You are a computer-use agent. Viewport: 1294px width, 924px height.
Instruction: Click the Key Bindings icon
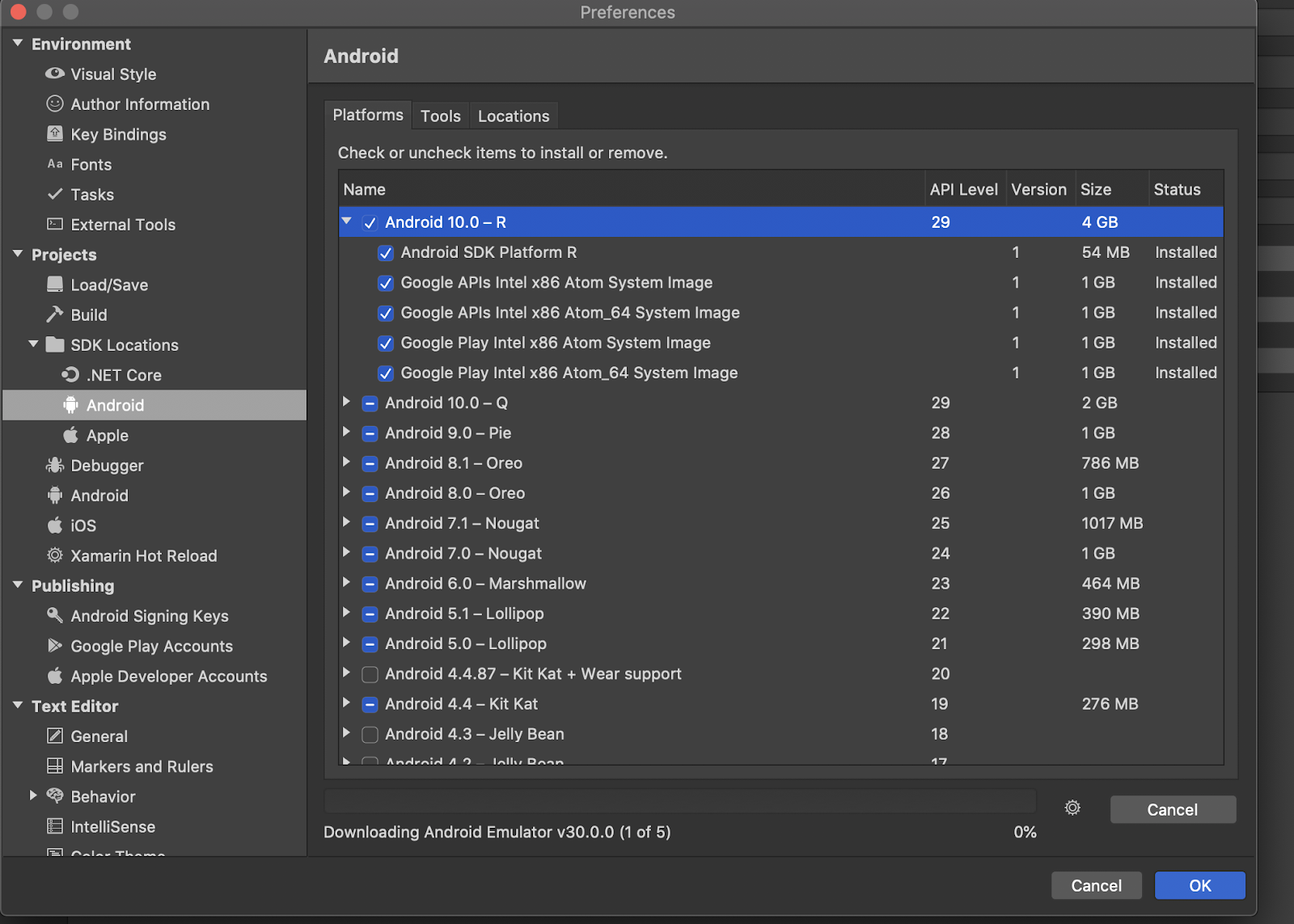click(55, 133)
